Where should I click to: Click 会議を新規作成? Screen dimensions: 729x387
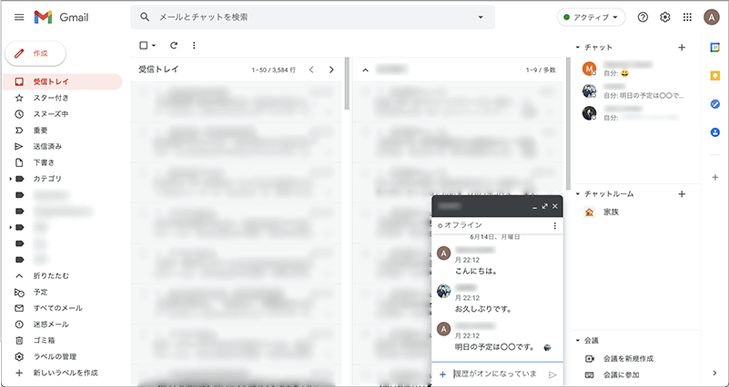pos(628,359)
